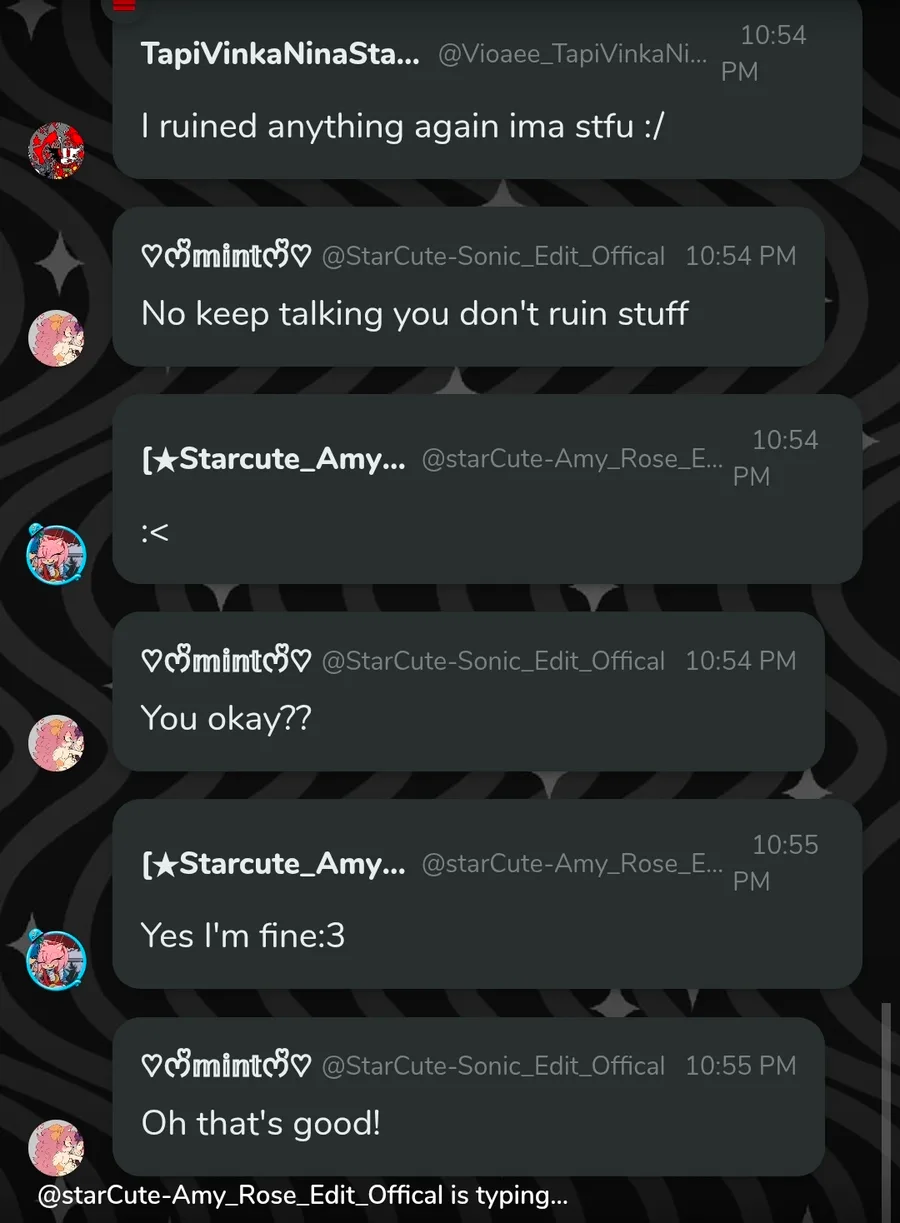The image size is (900, 1223).
Task: Open @starCute-Amy_Rose_E... handle above "Yes I'm fine:3"
Action: (x=571, y=864)
